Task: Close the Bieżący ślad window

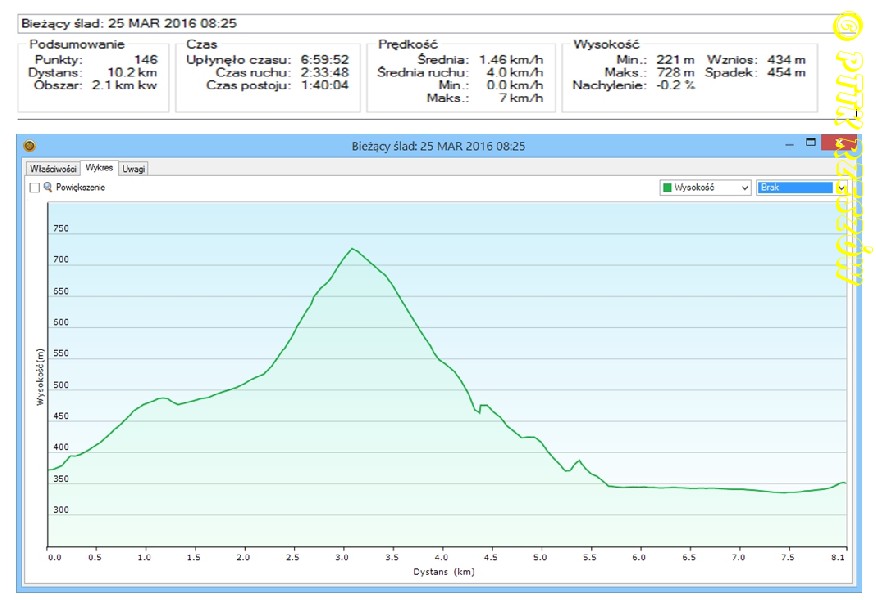Action: click(836, 144)
